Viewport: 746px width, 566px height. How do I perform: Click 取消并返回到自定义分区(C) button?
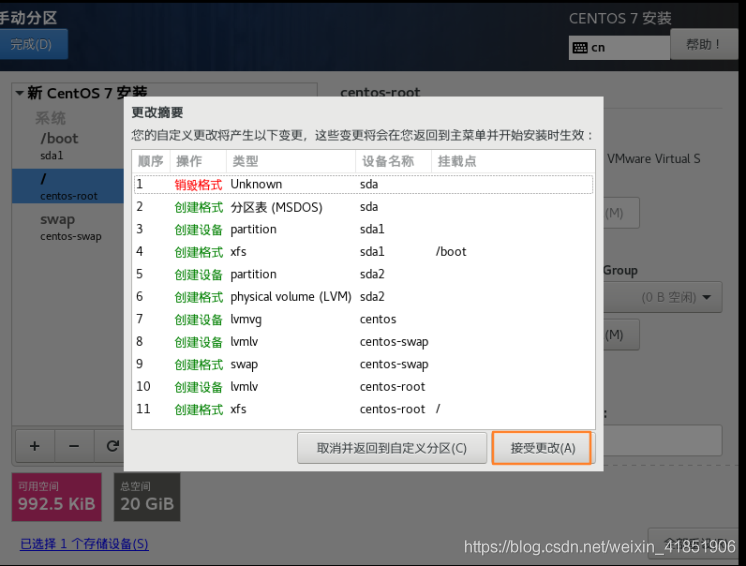point(392,448)
